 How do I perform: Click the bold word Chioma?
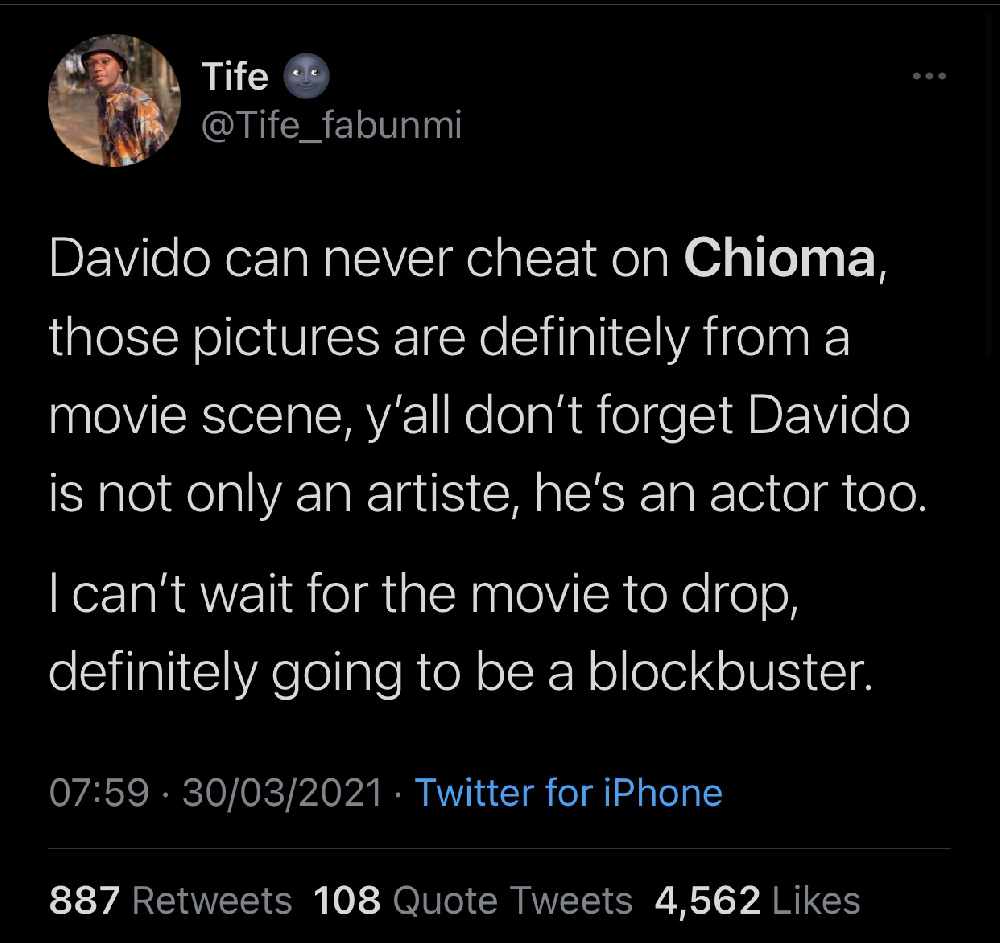pyautogui.click(x=779, y=258)
